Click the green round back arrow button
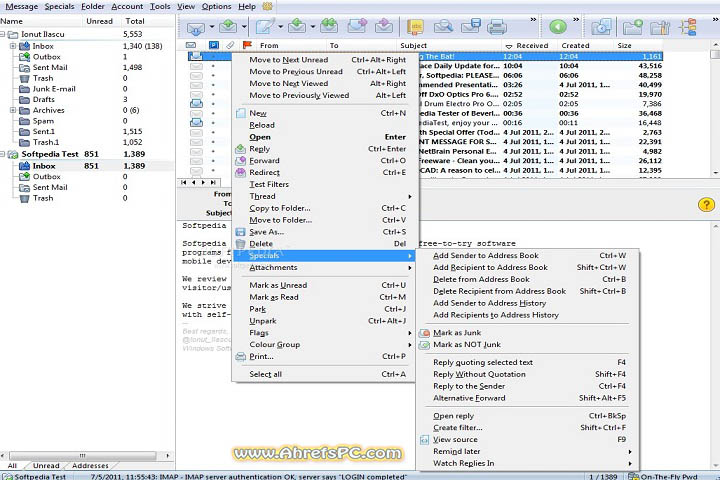The height and width of the screenshot is (480, 720). click(x=558, y=27)
